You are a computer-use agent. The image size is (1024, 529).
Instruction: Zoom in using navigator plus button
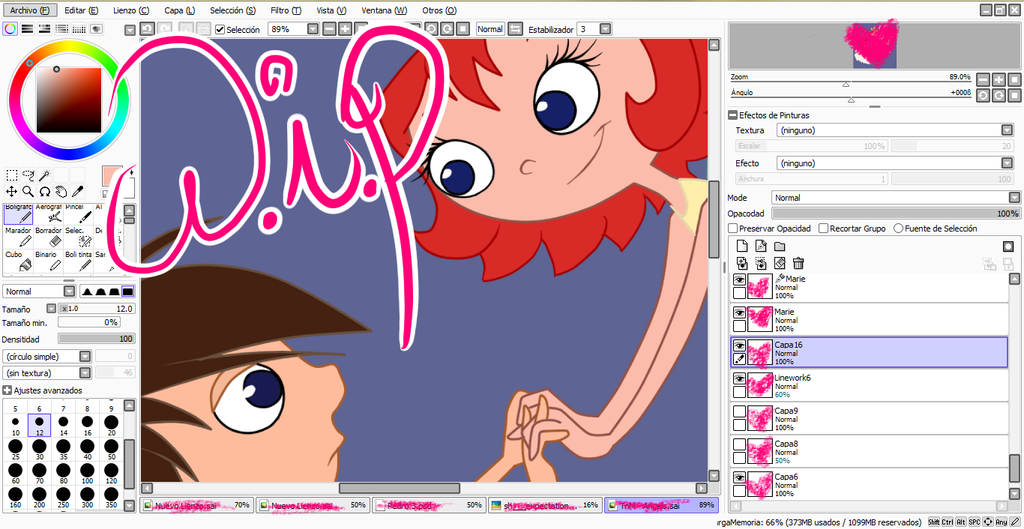pyautogui.click(x=999, y=79)
